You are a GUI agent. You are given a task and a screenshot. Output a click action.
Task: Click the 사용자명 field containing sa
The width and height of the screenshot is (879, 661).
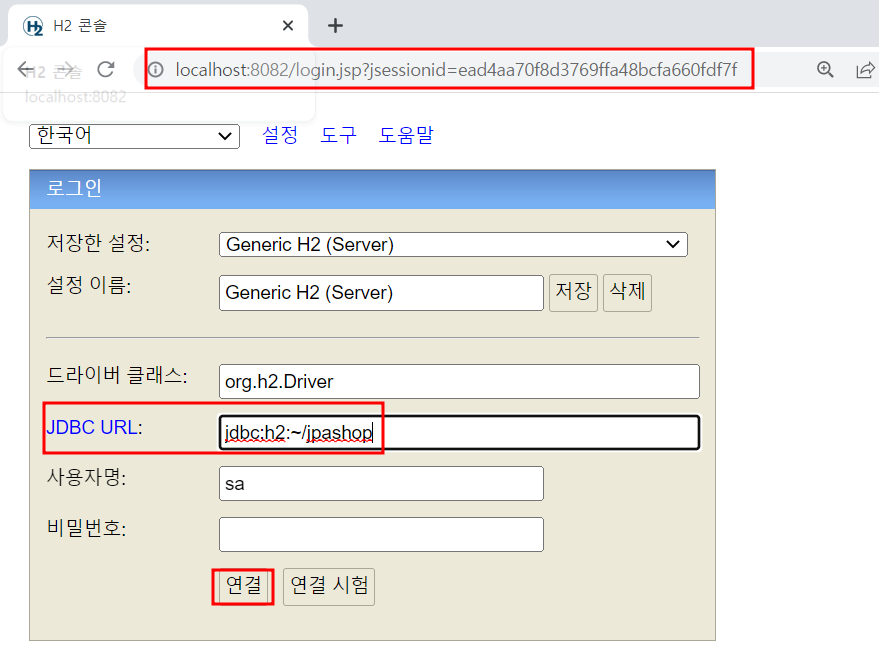coord(381,484)
